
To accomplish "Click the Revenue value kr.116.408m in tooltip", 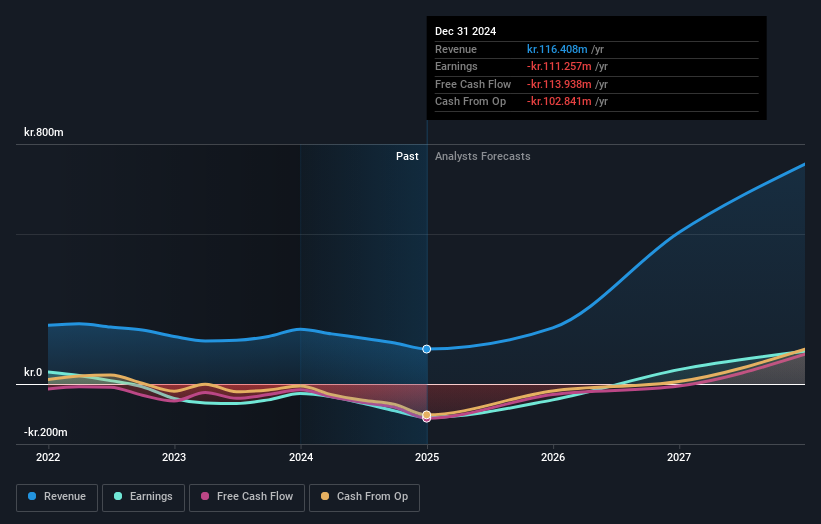I will [557, 49].
